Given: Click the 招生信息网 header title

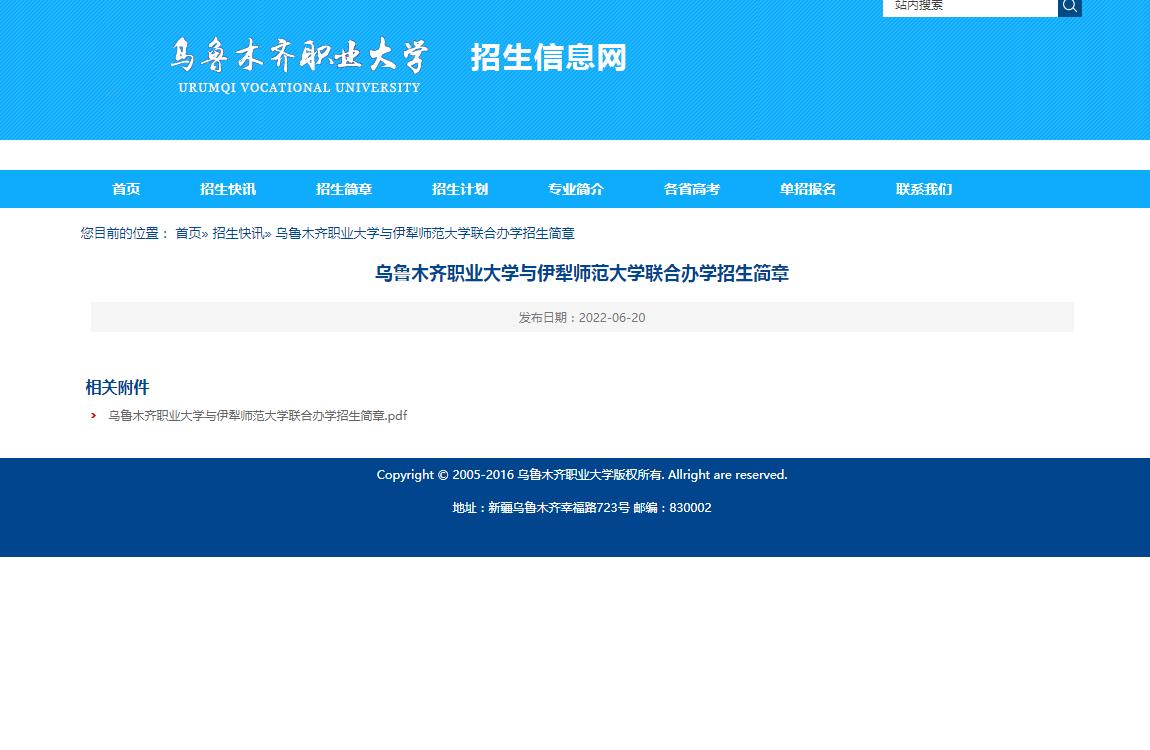Looking at the screenshot, I should click(549, 58).
